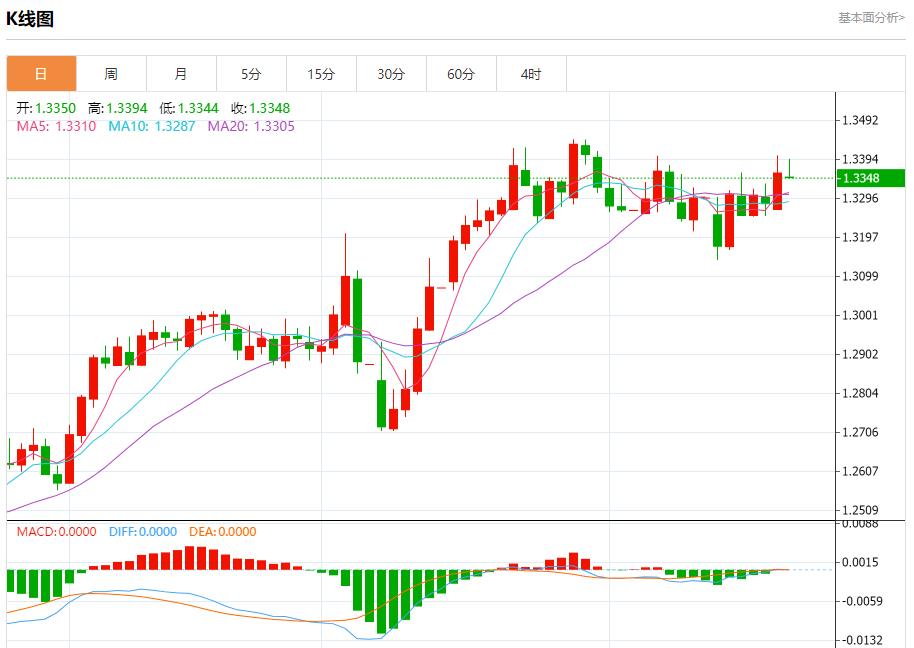Viewport: 914px width, 648px height.
Task: Click the K线图 panel title
Action: click(30, 19)
